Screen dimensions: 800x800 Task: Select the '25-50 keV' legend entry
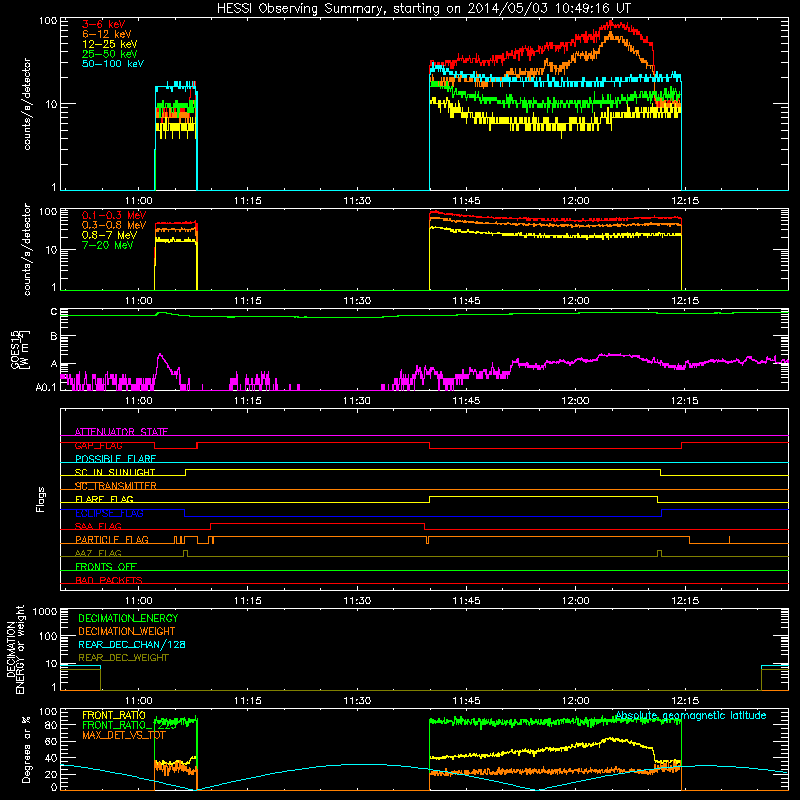(x=109, y=54)
